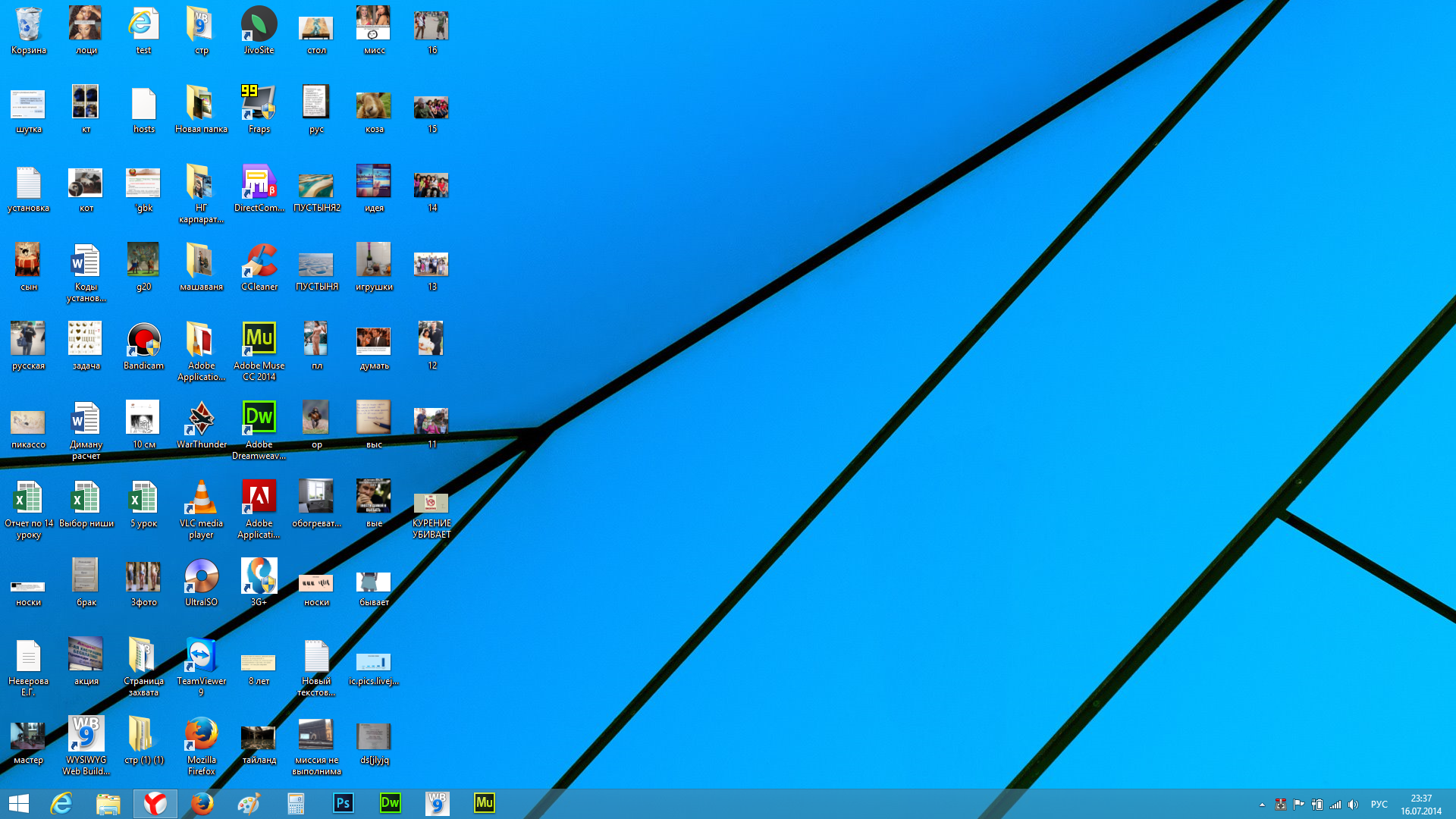Select the Корзина recycle bin icon
The height and width of the screenshot is (819, 1456).
[28, 25]
